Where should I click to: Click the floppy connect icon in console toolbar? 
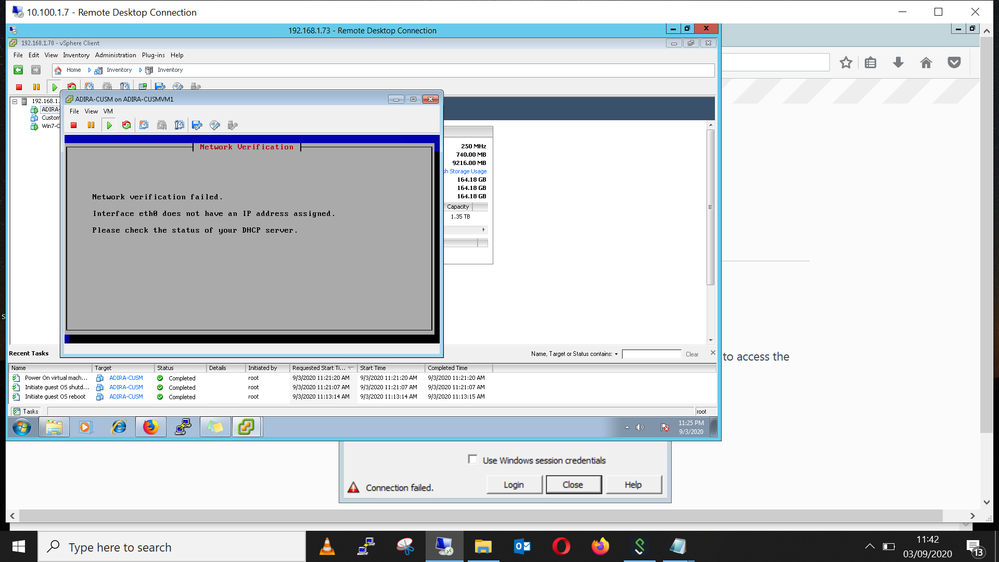tap(197, 126)
